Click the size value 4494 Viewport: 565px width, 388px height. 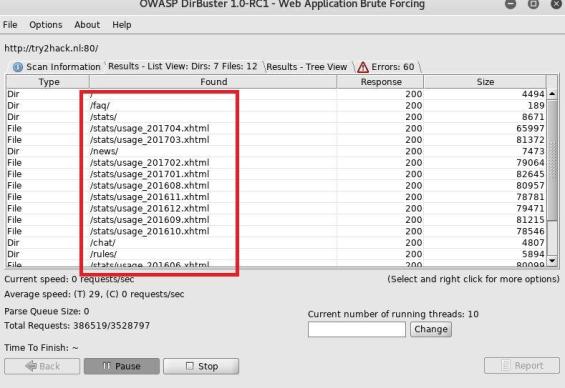pos(533,94)
